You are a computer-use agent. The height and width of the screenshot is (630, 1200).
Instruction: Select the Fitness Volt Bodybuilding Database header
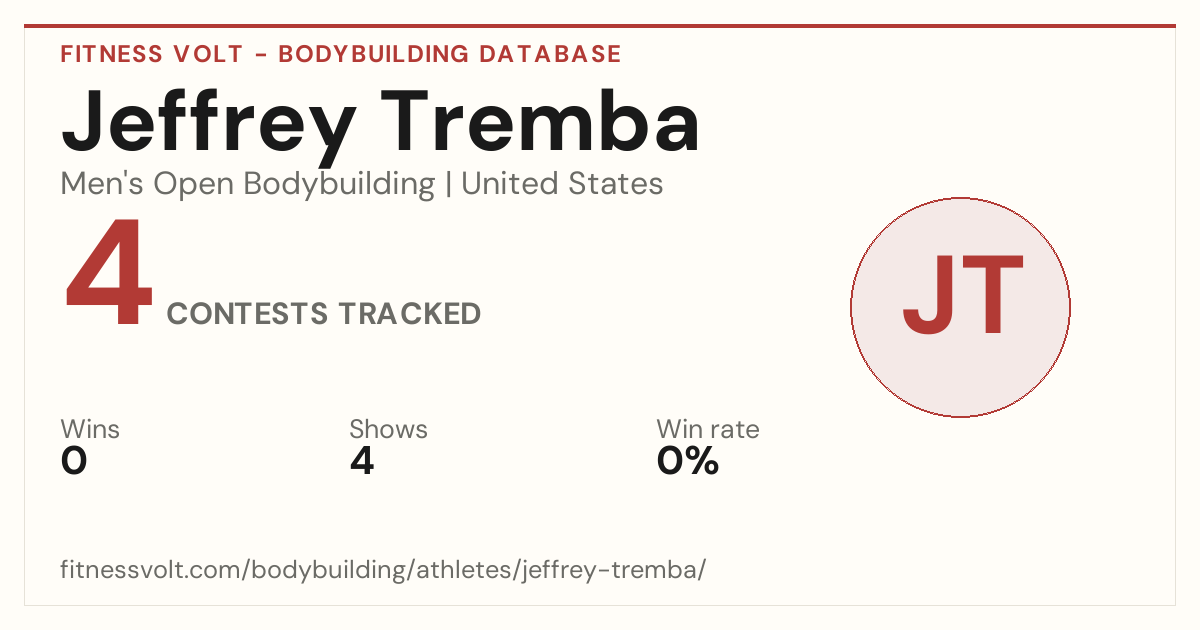[x=341, y=54]
